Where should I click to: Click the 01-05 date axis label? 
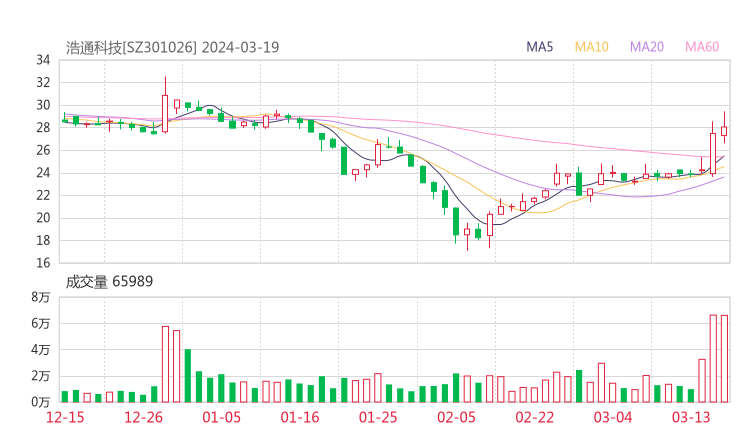click(x=221, y=417)
